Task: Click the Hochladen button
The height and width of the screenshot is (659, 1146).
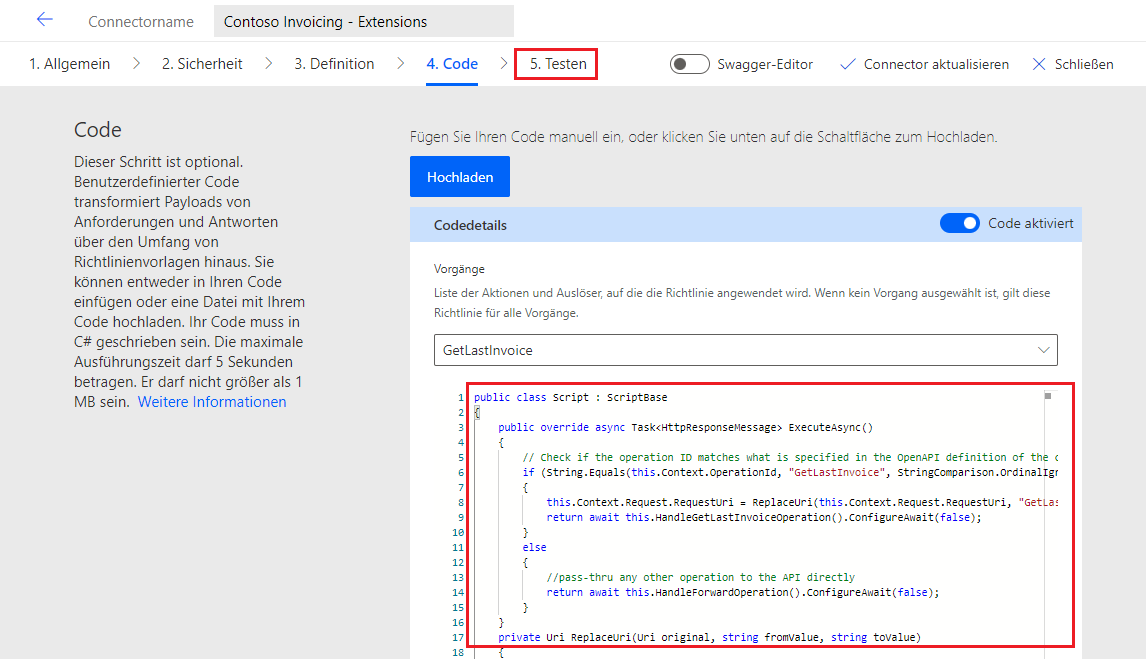Action: tap(460, 177)
